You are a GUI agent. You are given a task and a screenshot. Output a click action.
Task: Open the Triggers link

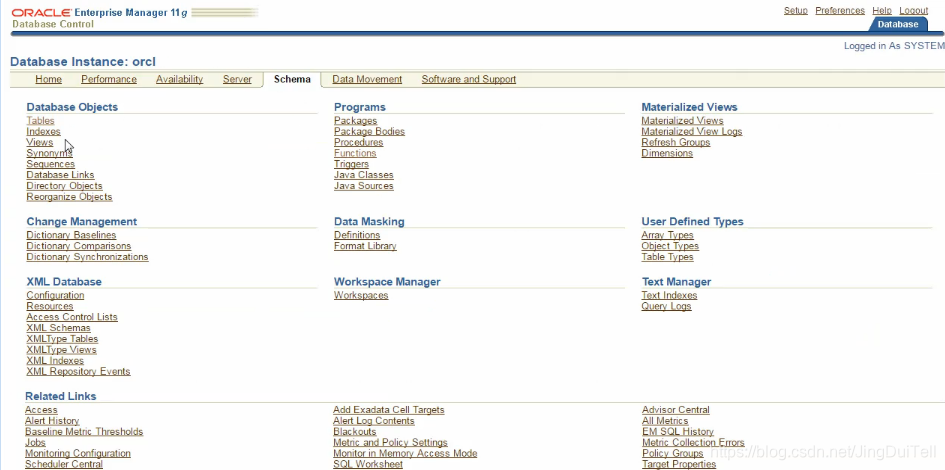pyautogui.click(x=351, y=164)
